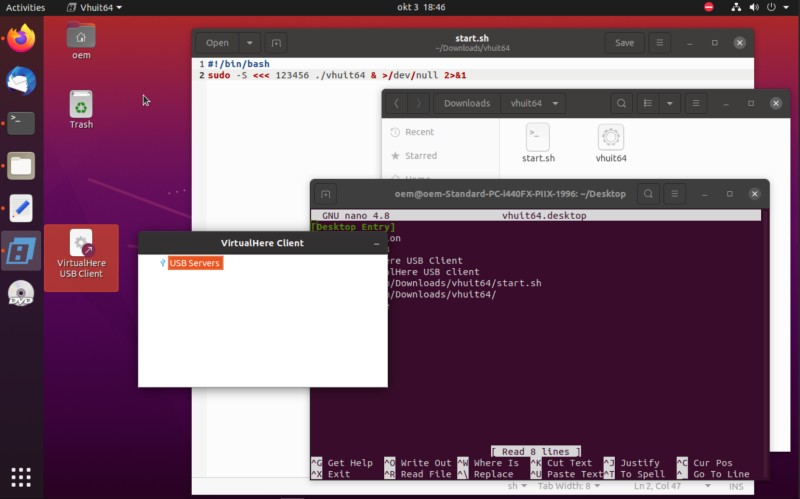This screenshot has height=499, width=800.
Task: Click [Desktop Entry] line in nano
Action: [x=353, y=227]
